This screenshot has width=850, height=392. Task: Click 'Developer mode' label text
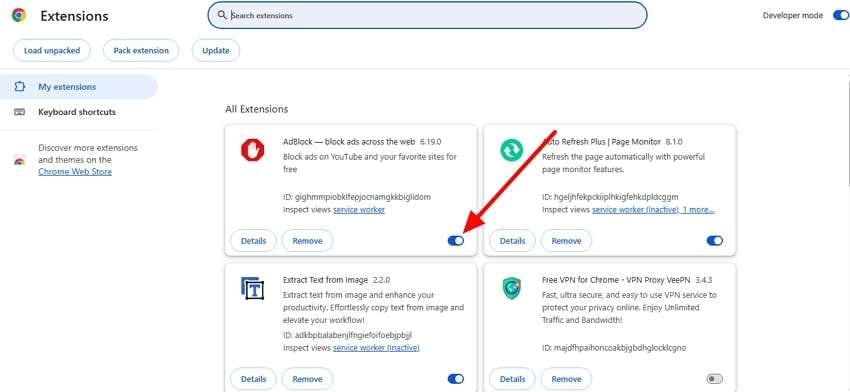(793, 15)
